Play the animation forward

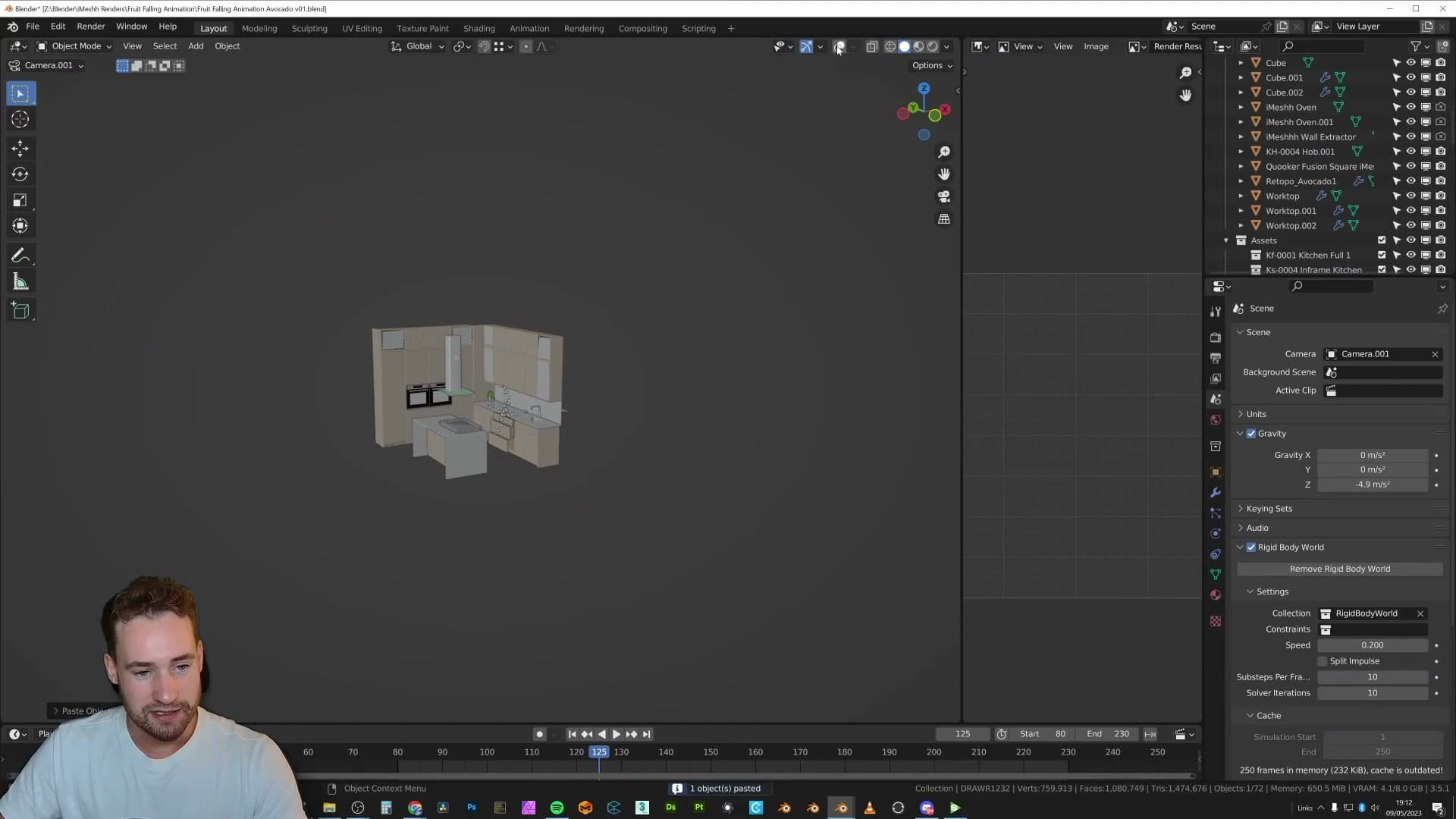tap(616, 734)
